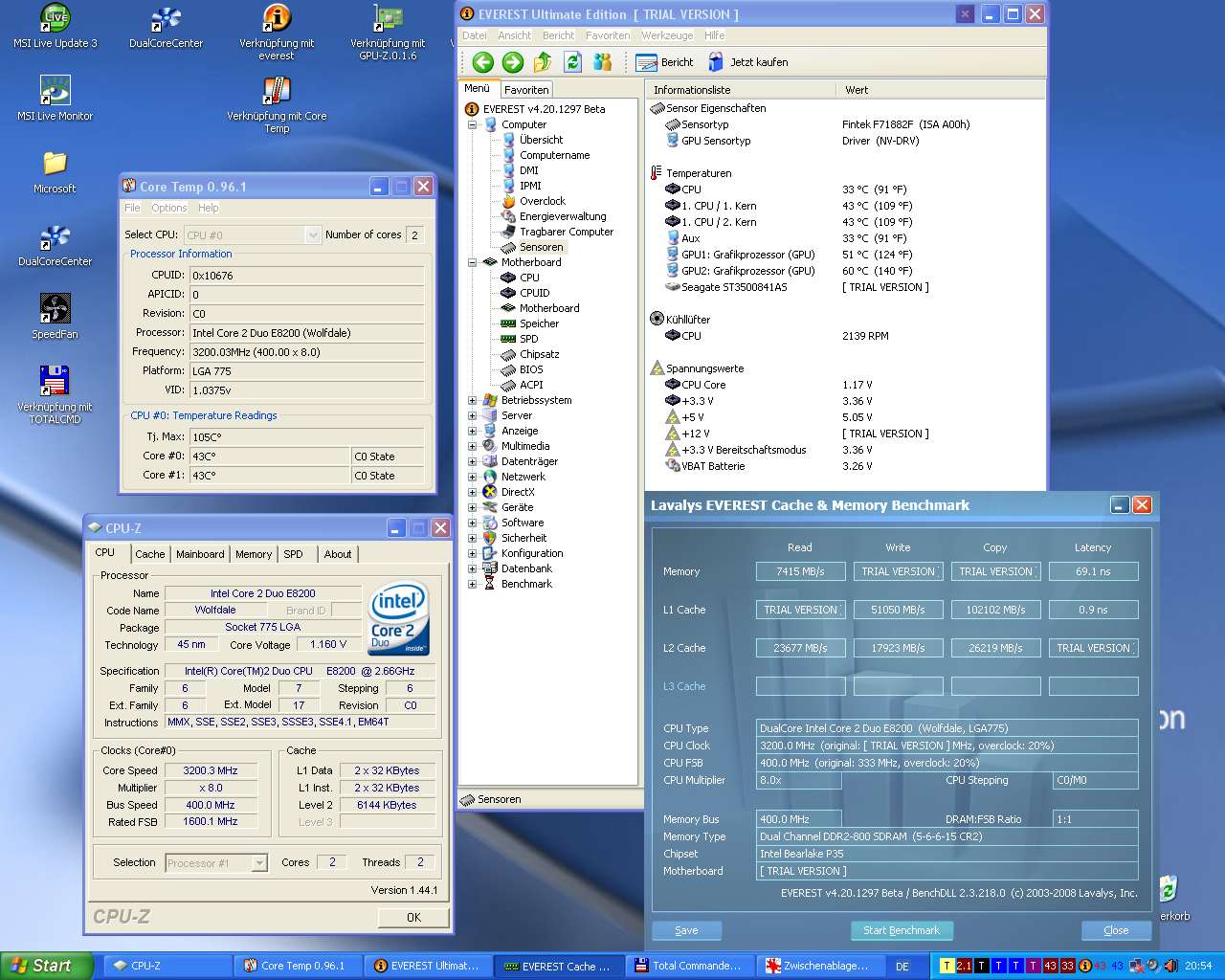The height and width of the screenshot is (980, 1225).
Task: Switch to the Mainboard tab in CPU-Z
Action: [200, 554]
